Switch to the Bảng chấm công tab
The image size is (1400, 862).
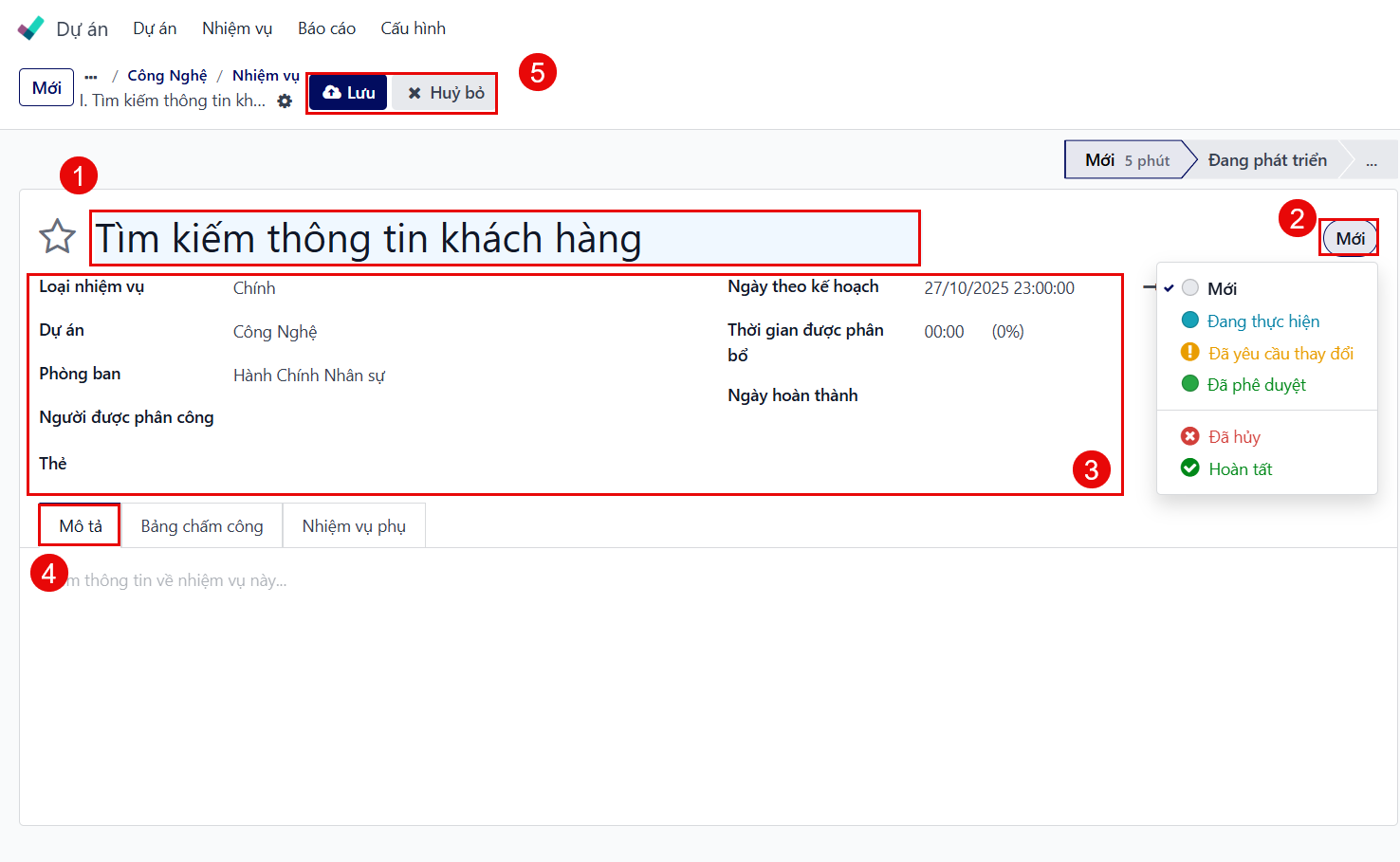point(202,526)
